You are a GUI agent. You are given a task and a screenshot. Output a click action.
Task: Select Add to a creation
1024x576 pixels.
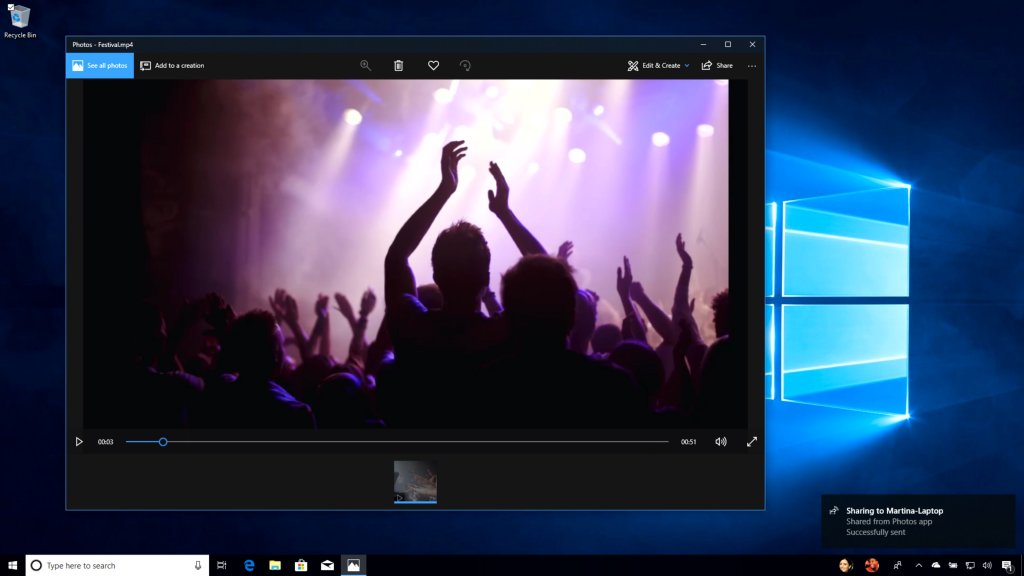coord(173,65)
